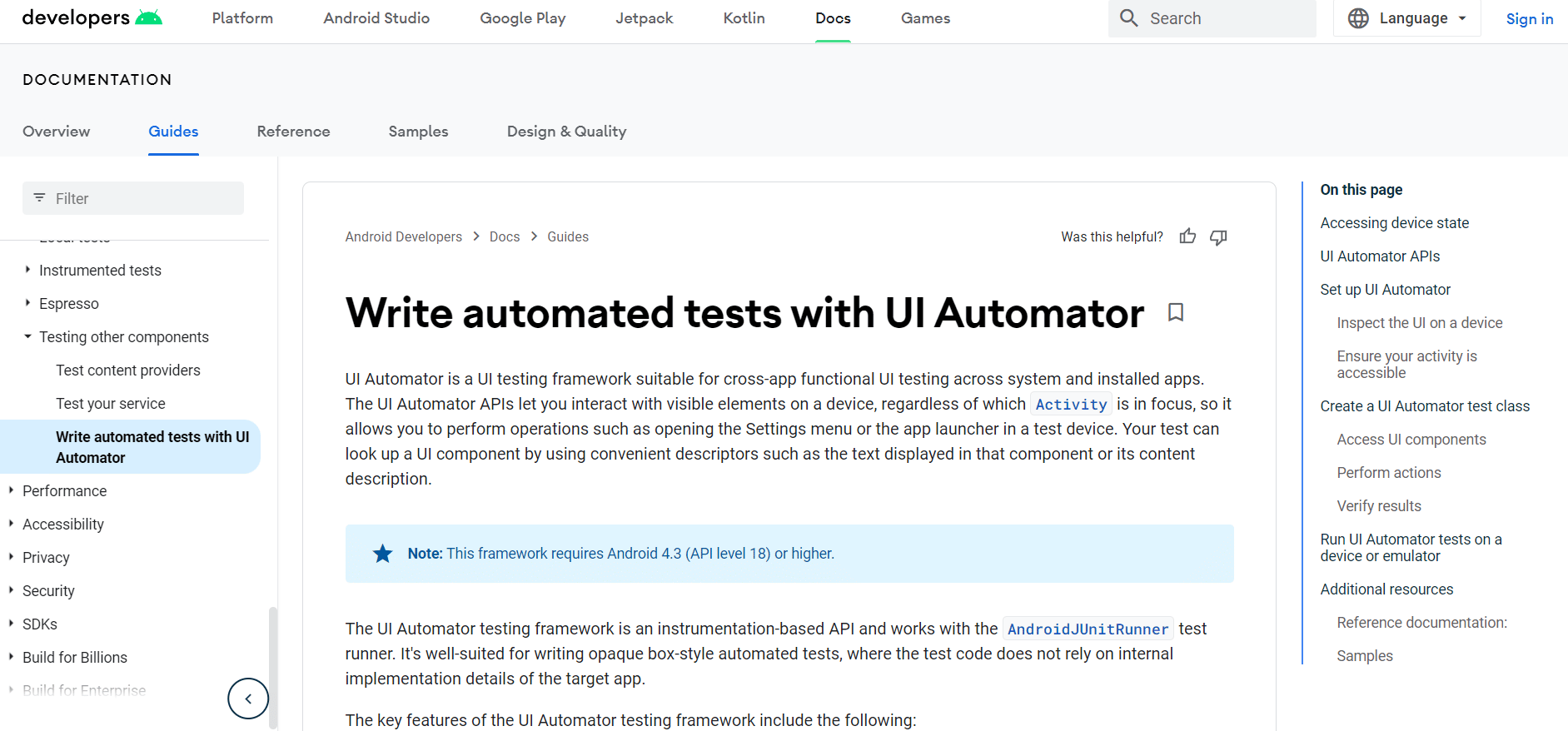Jump to Additional resources section

point(1386,589)
